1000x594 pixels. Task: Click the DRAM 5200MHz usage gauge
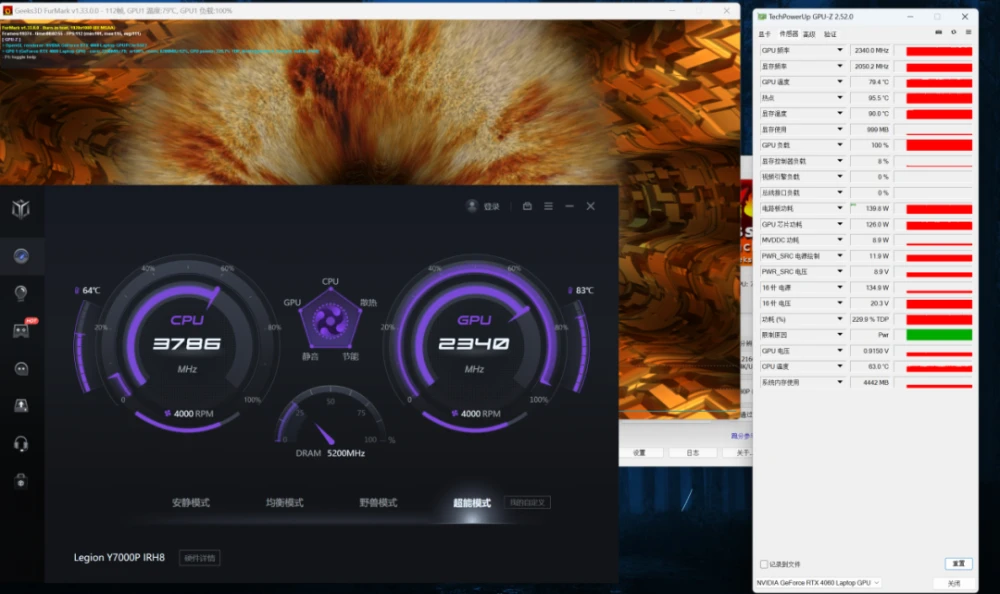click(x=330, y=421)
